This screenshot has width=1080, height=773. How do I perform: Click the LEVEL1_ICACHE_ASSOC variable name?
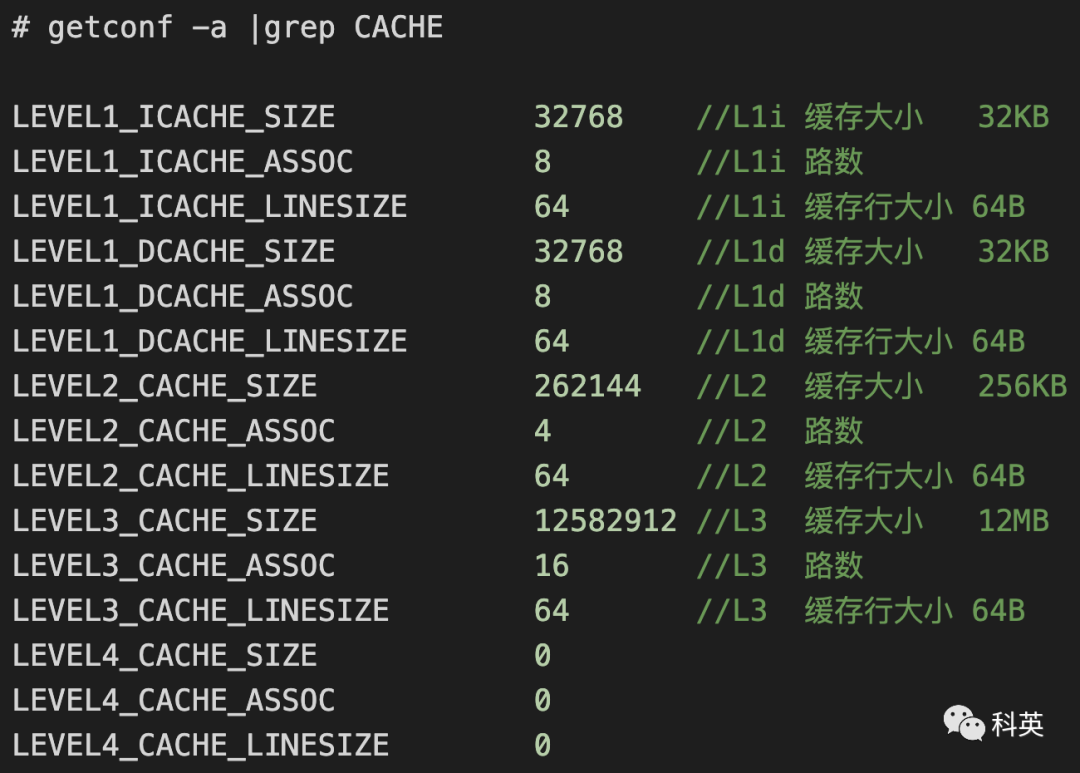point(182,162)
